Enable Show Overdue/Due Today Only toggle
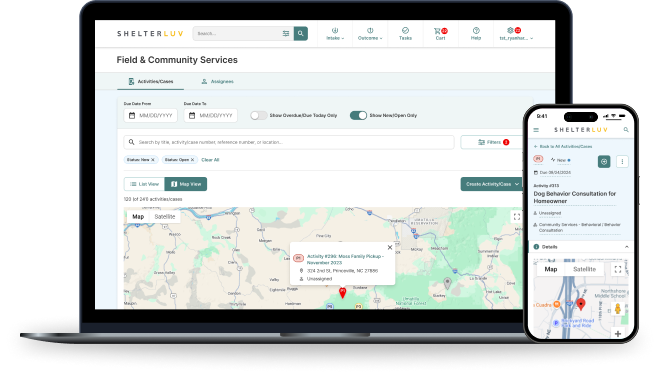 point(258,115)
